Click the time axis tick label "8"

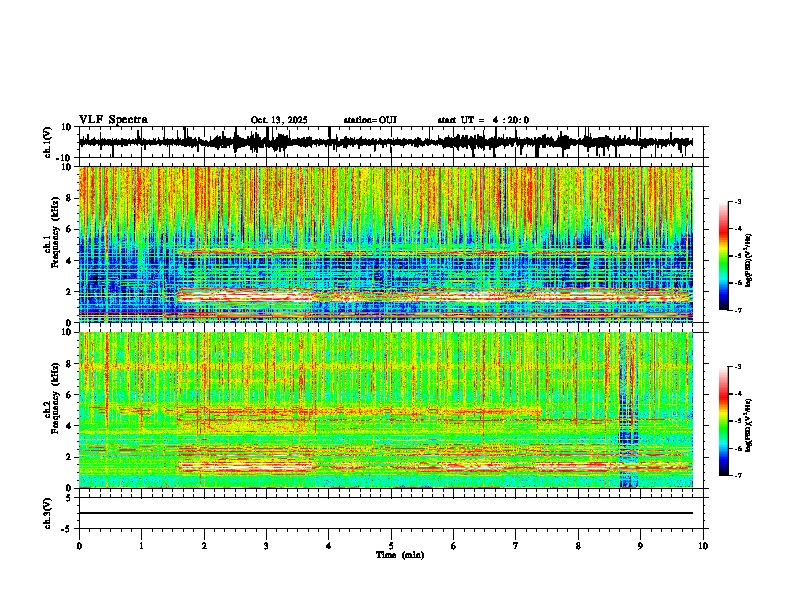click(578, 546)
